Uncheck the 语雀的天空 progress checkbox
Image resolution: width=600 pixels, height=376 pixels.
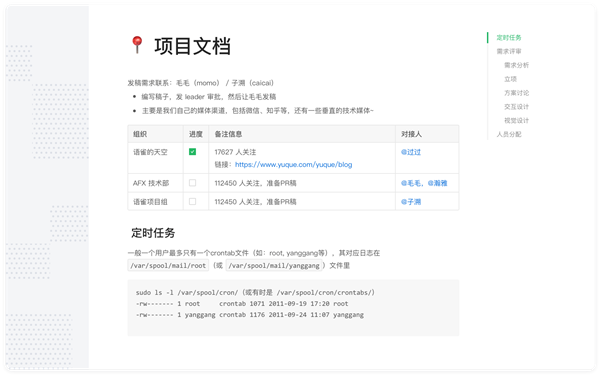[192, 152]
